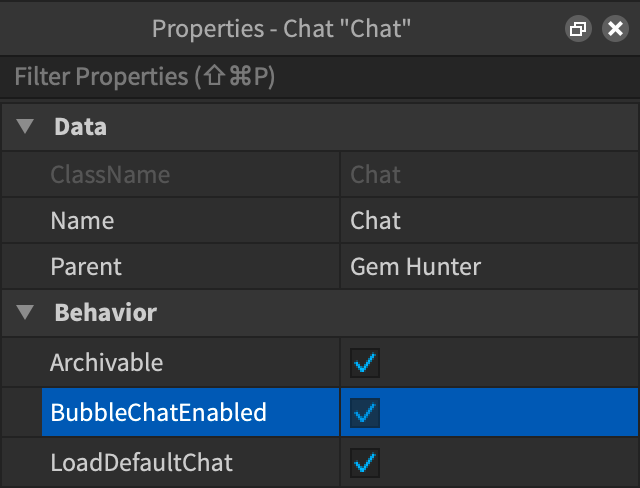The height and width of the screenshot is (488, 640).
Task: Click the Data section header text
Action: point(80,127)
